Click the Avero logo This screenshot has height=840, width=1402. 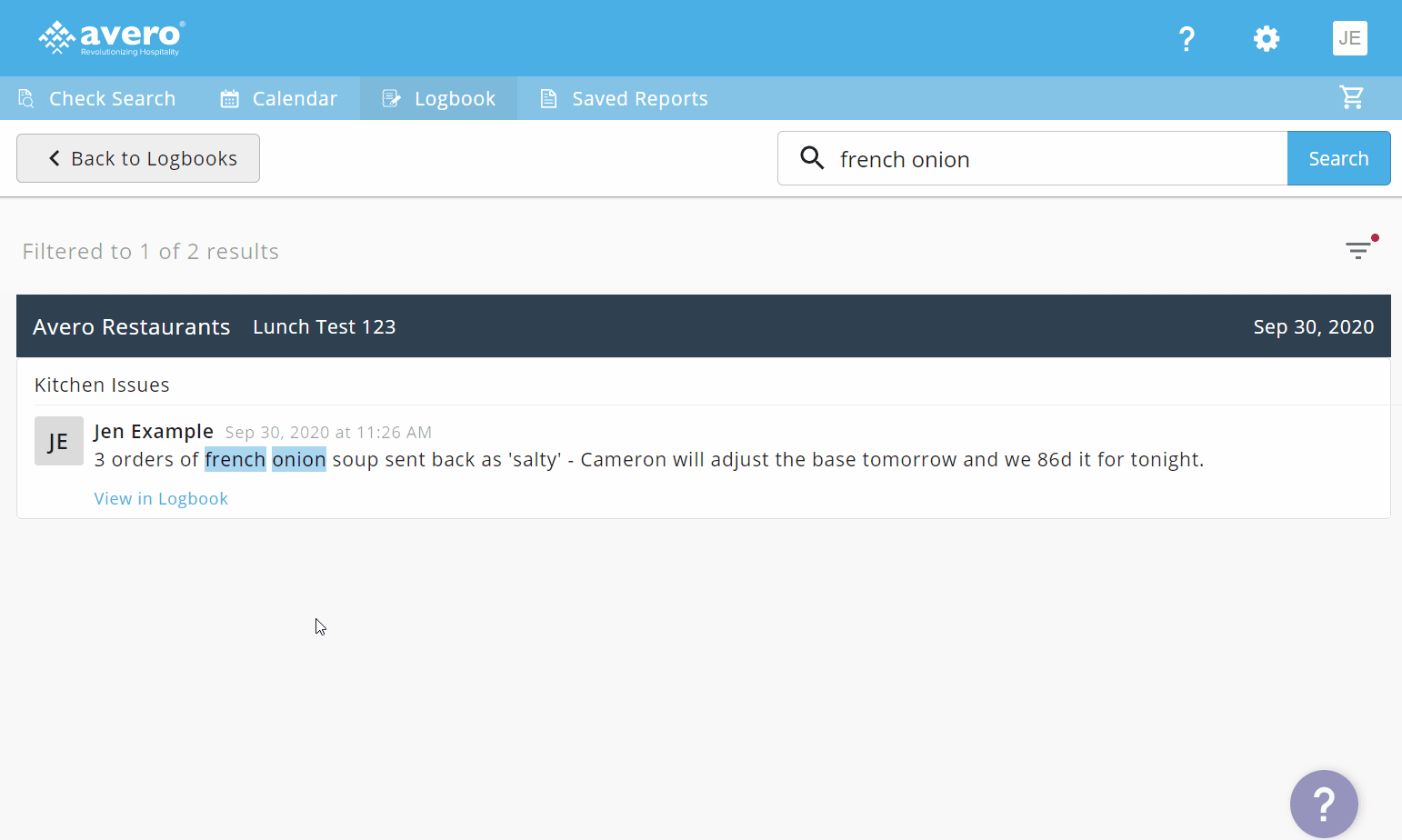click(x=111, y=38)
